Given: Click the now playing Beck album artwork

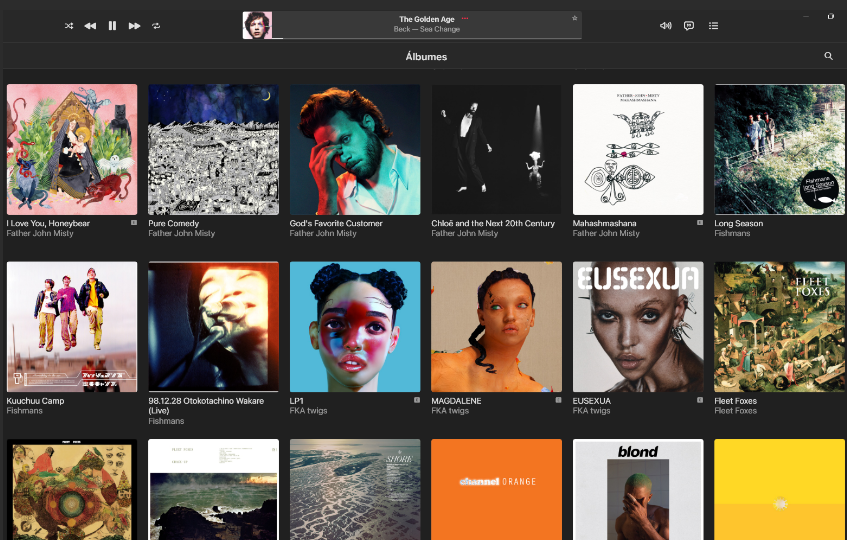Looking at the screenshot, I should (x=257, y=25).
